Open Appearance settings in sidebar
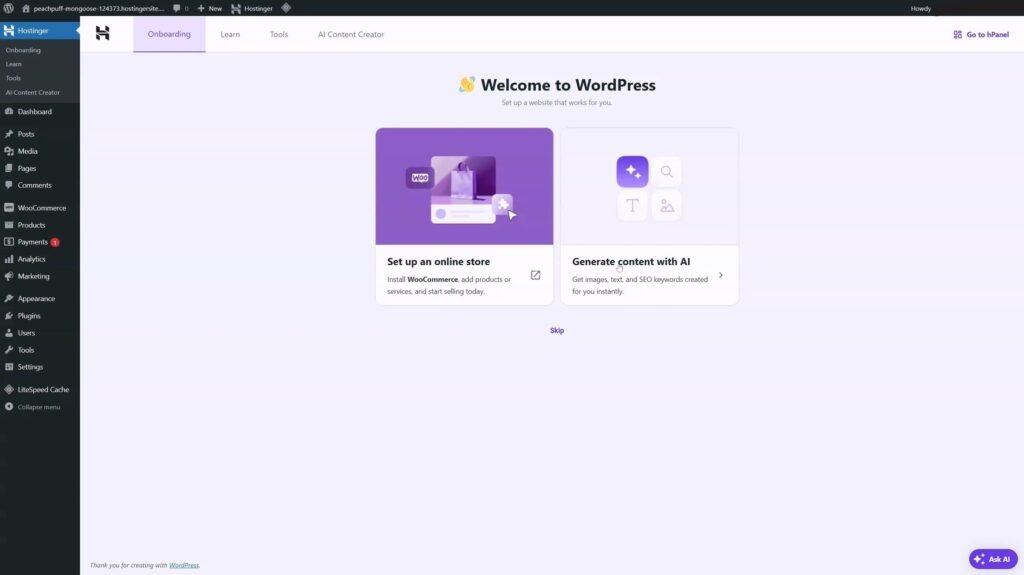The height and width of the screenshot is (575, 1024). tap(36, 299)
